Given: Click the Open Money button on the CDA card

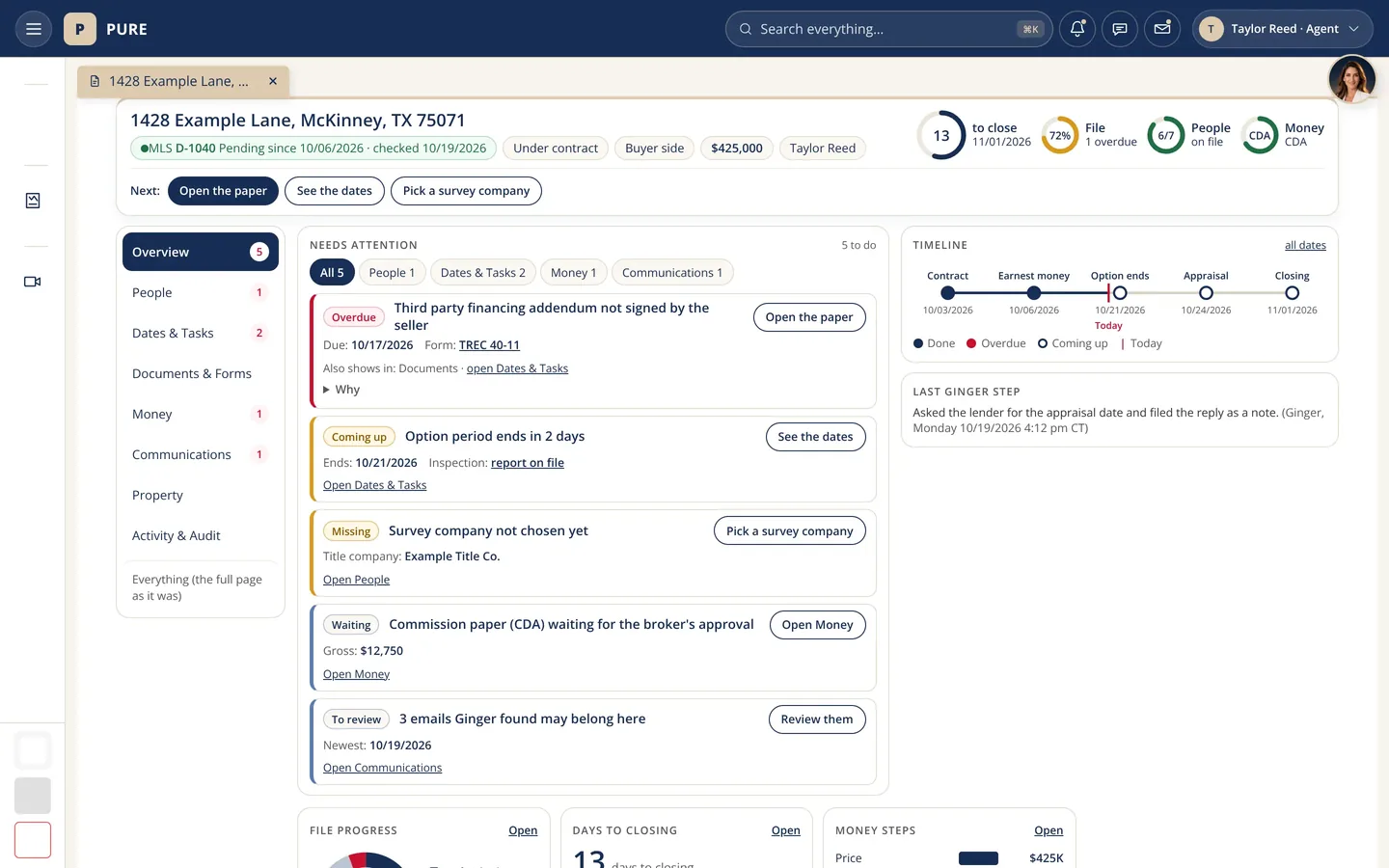Looking at the screenshot, I should (x=818, y=625).
